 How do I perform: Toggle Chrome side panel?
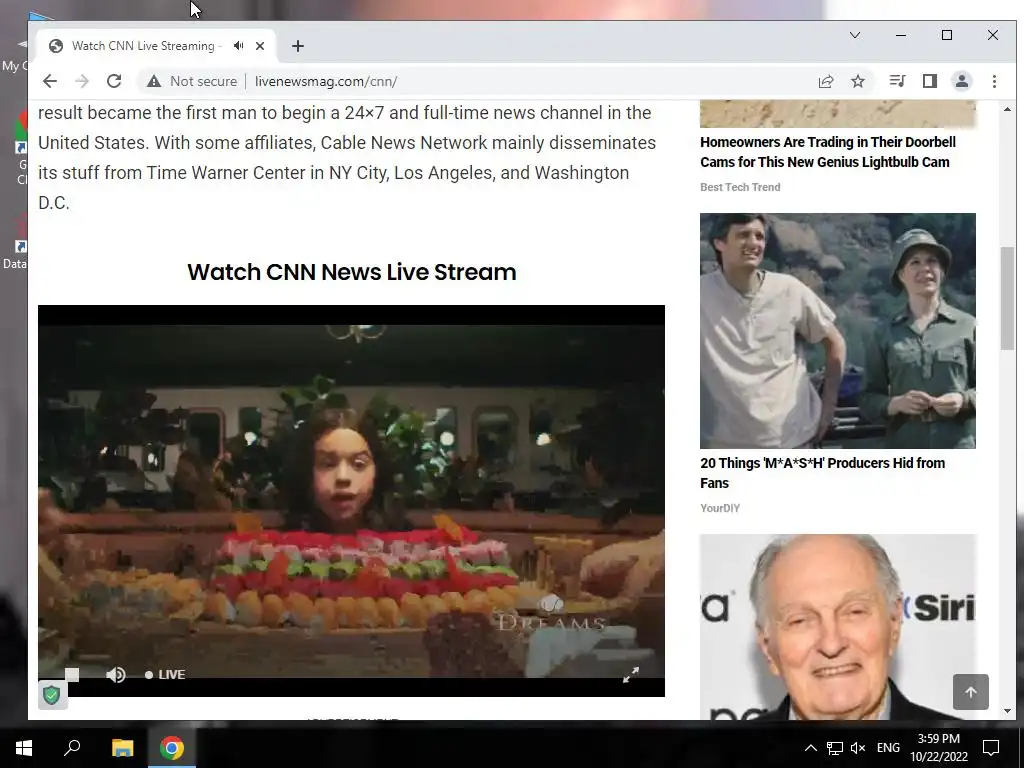point(929,81)
